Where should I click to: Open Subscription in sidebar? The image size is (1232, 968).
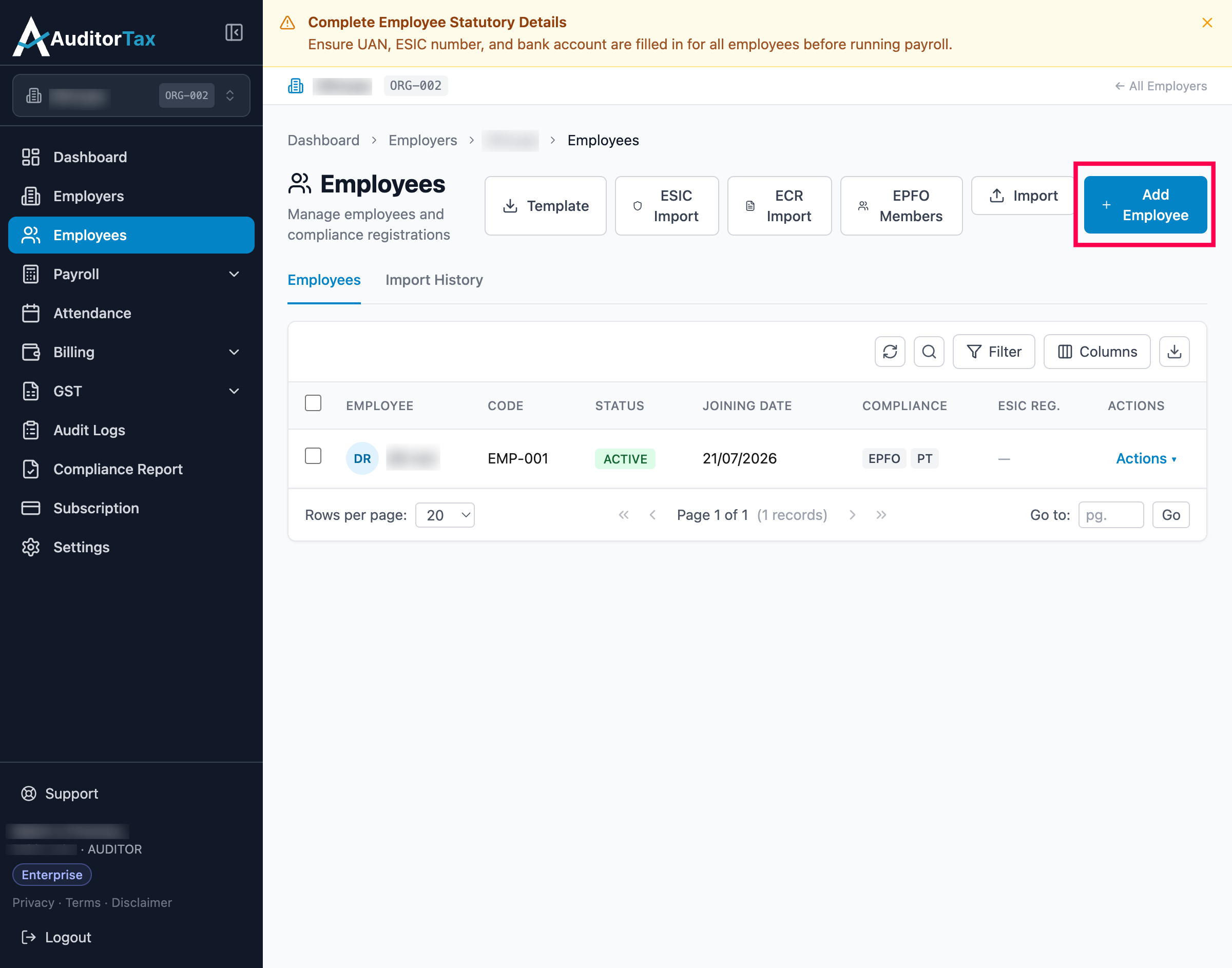click(131, 508)
